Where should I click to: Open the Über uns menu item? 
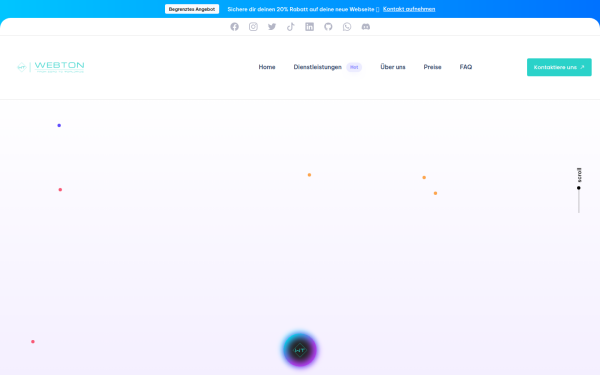393,67
